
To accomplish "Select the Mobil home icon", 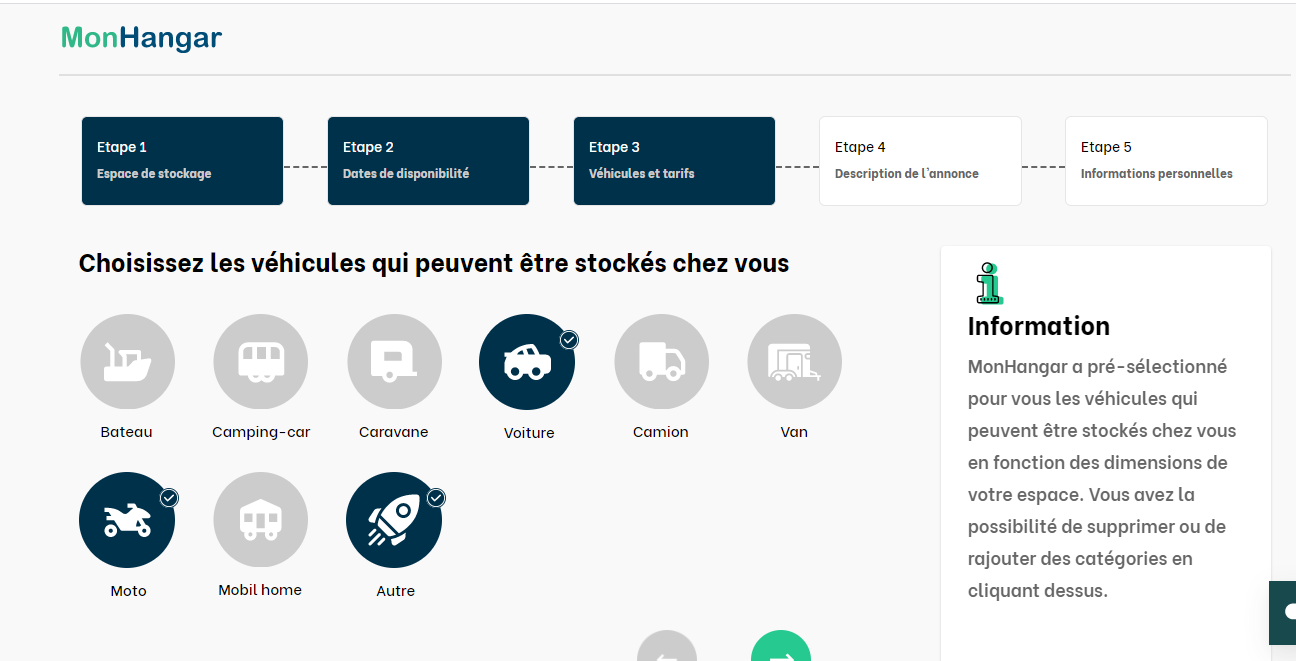I will 261,520.
